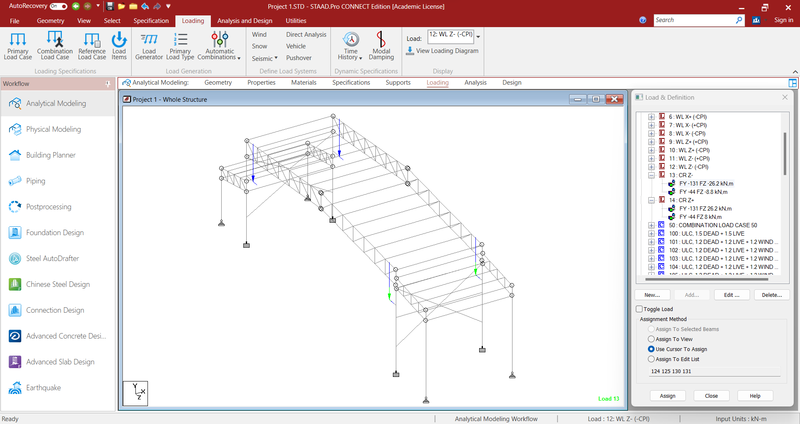Collapse load case 14: CR Z+
800x424 pixels.
[652, 200]
